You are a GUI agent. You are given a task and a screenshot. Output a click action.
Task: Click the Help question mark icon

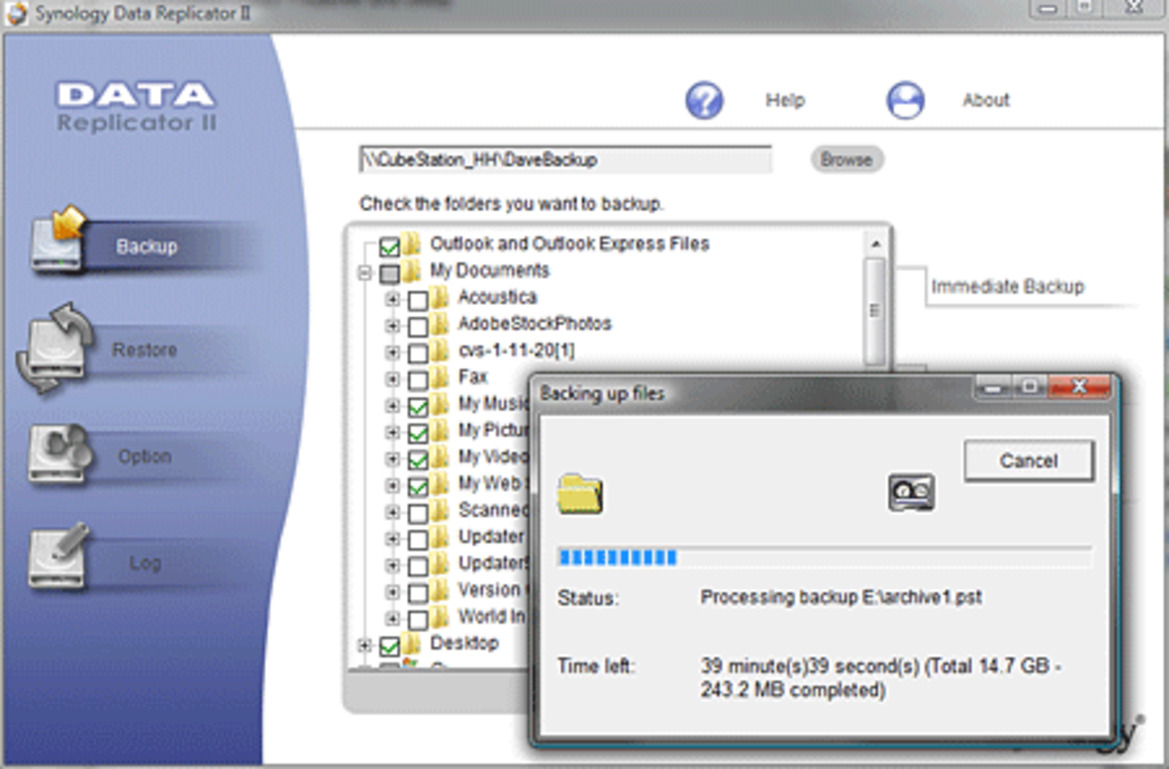(704, 100)
